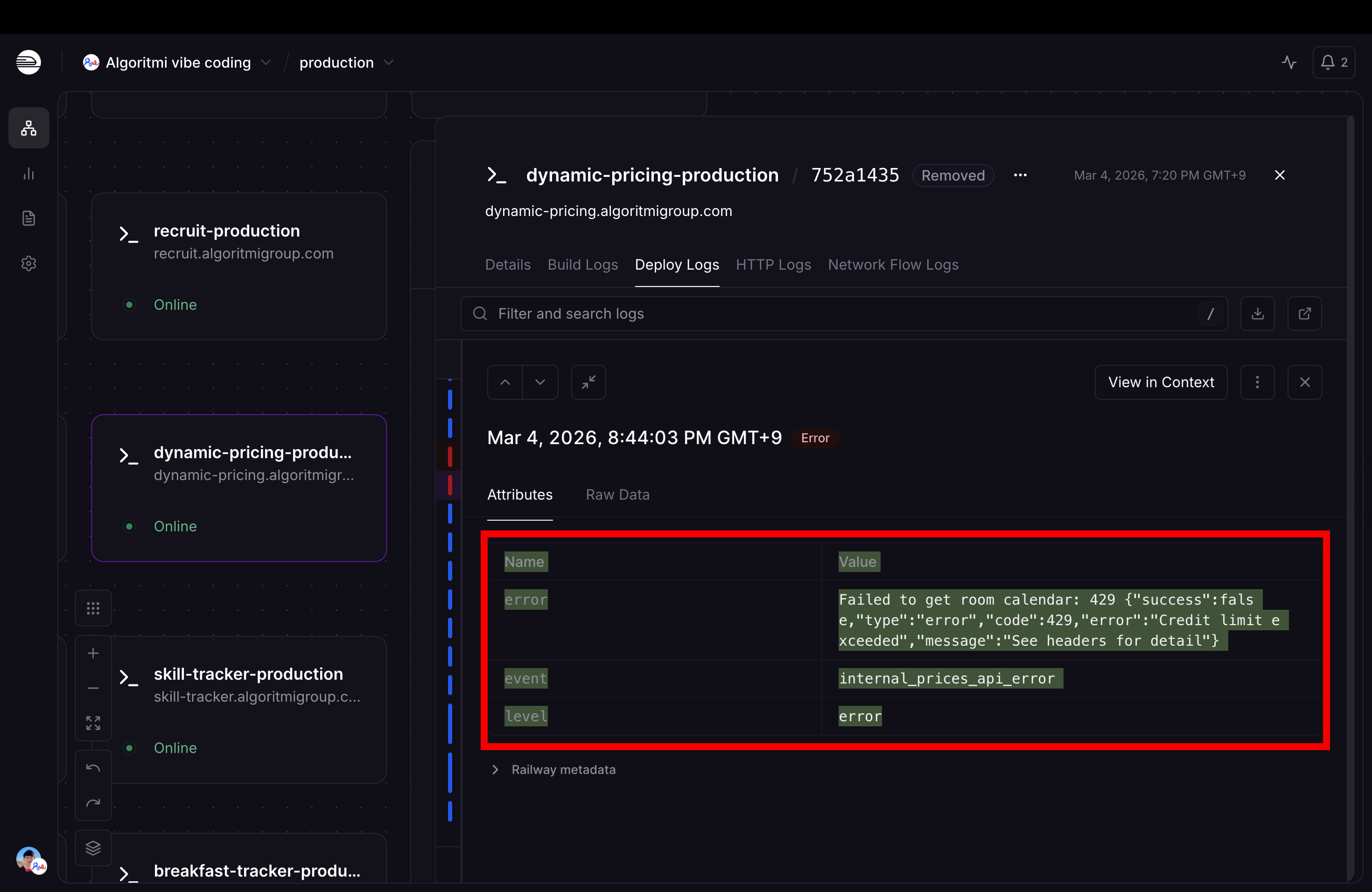This screenshot has width=1372, height=892.
Task: Collapse the log detail panel icon
Action: coord(588,382)
